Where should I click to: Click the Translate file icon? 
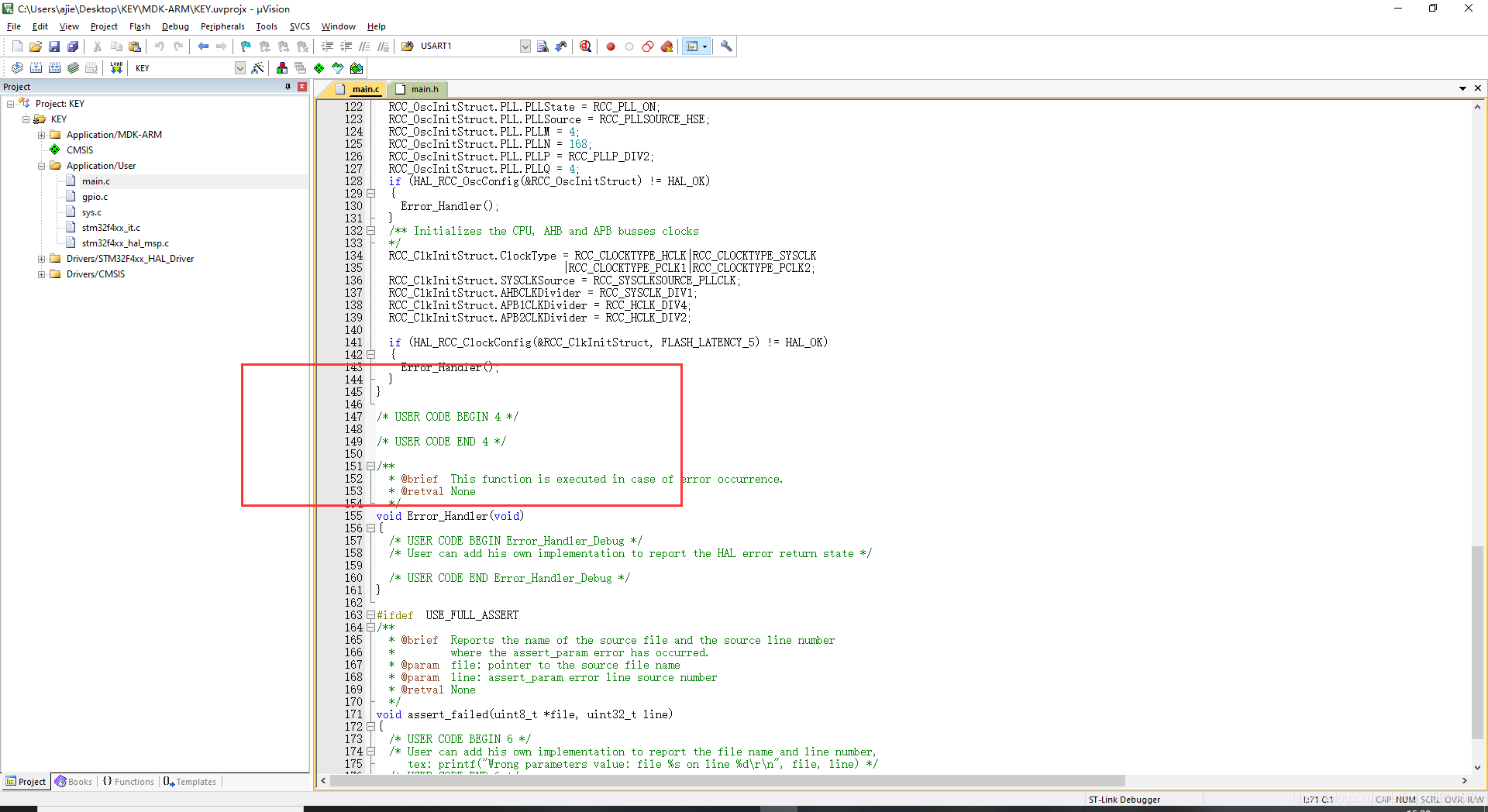point(17,68)
